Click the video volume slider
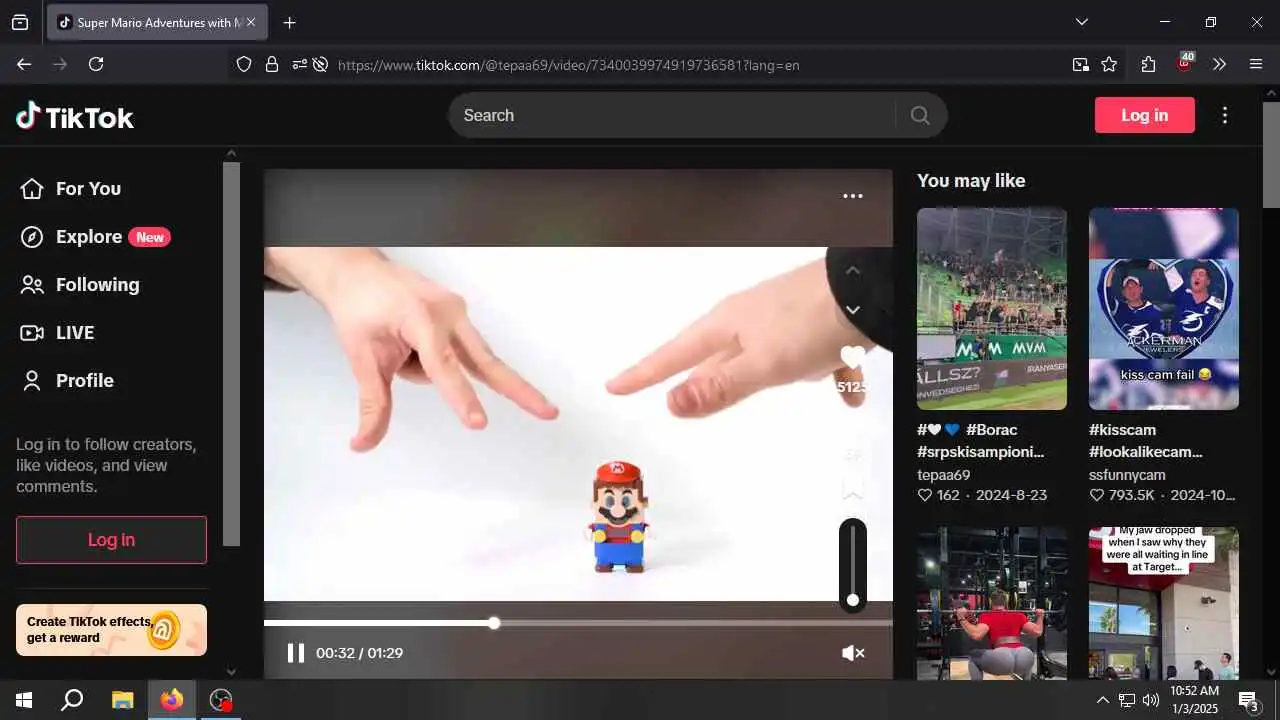 click(852, 564)
